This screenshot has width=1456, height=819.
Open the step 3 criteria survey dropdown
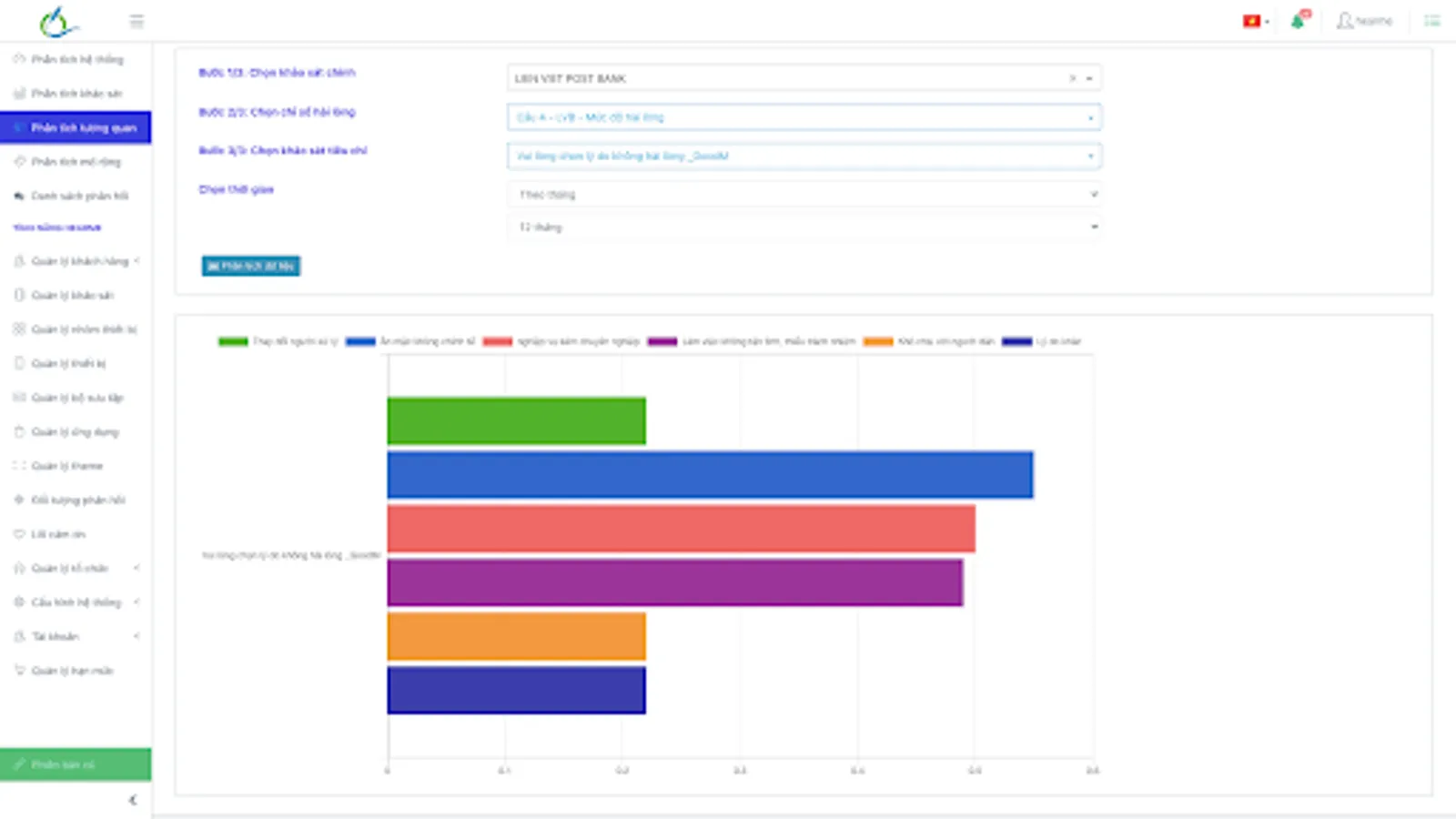click(804, 157)
